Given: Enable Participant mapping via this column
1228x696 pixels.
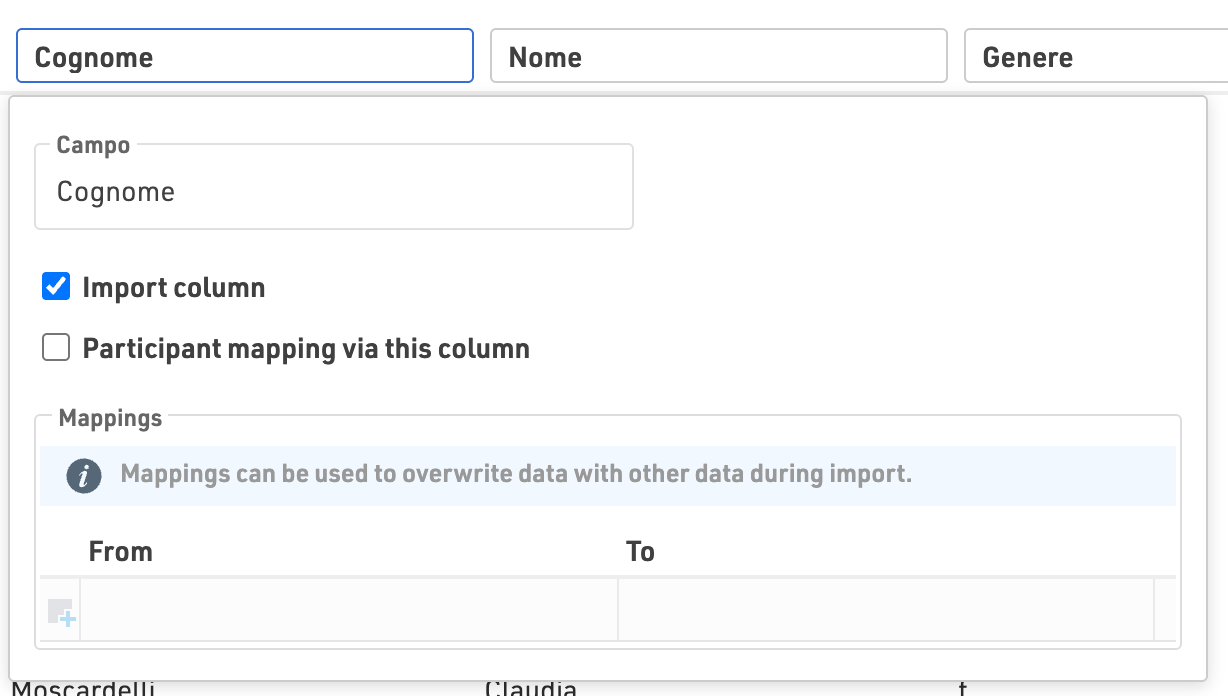Looking at the screenshot, I should tap(56, 348).
